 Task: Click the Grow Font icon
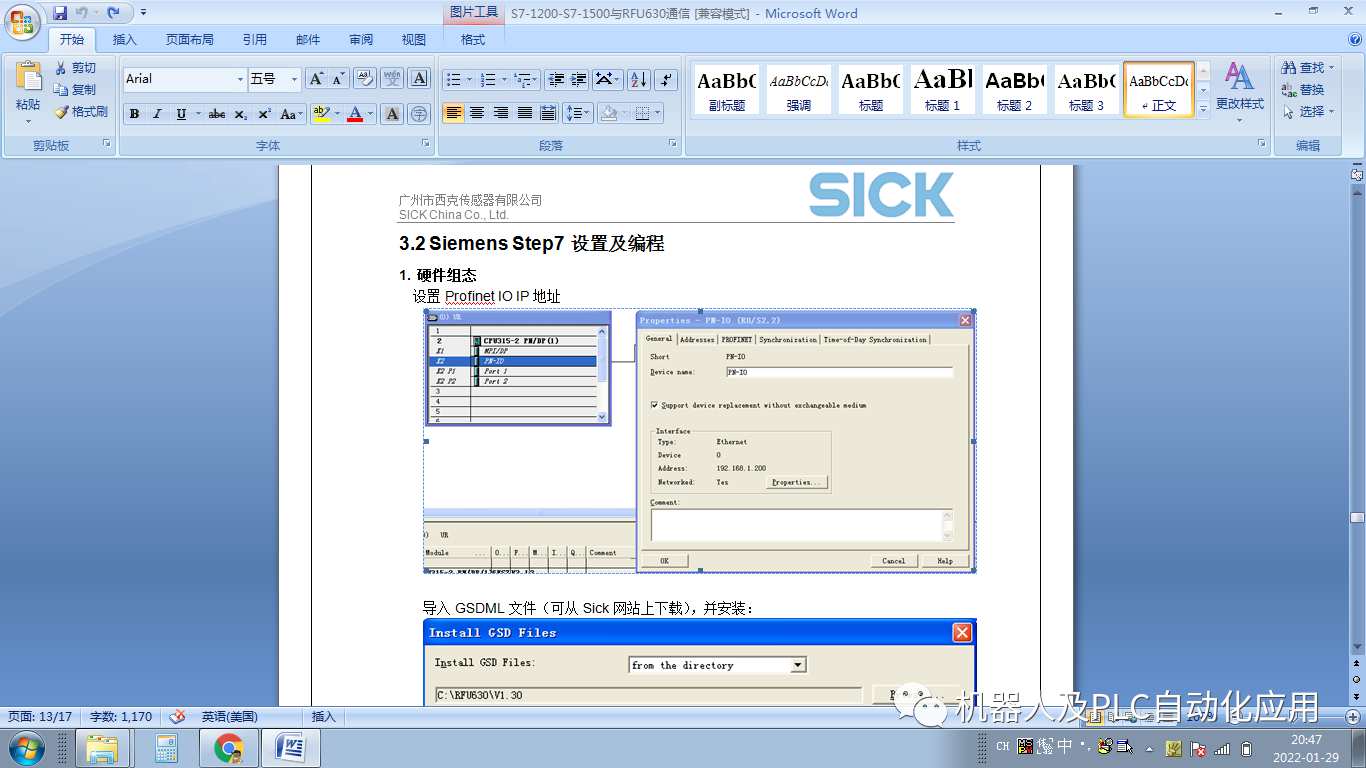pos(316,79)
